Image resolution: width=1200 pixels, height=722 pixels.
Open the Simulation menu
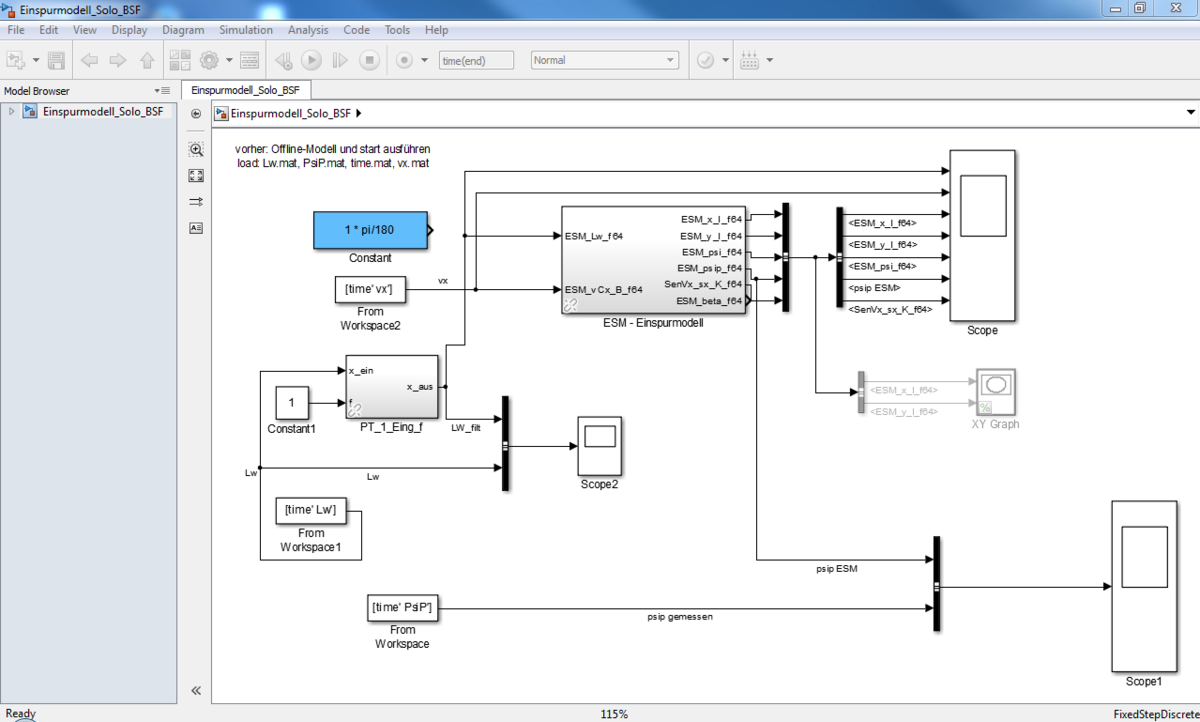[245, 30]
